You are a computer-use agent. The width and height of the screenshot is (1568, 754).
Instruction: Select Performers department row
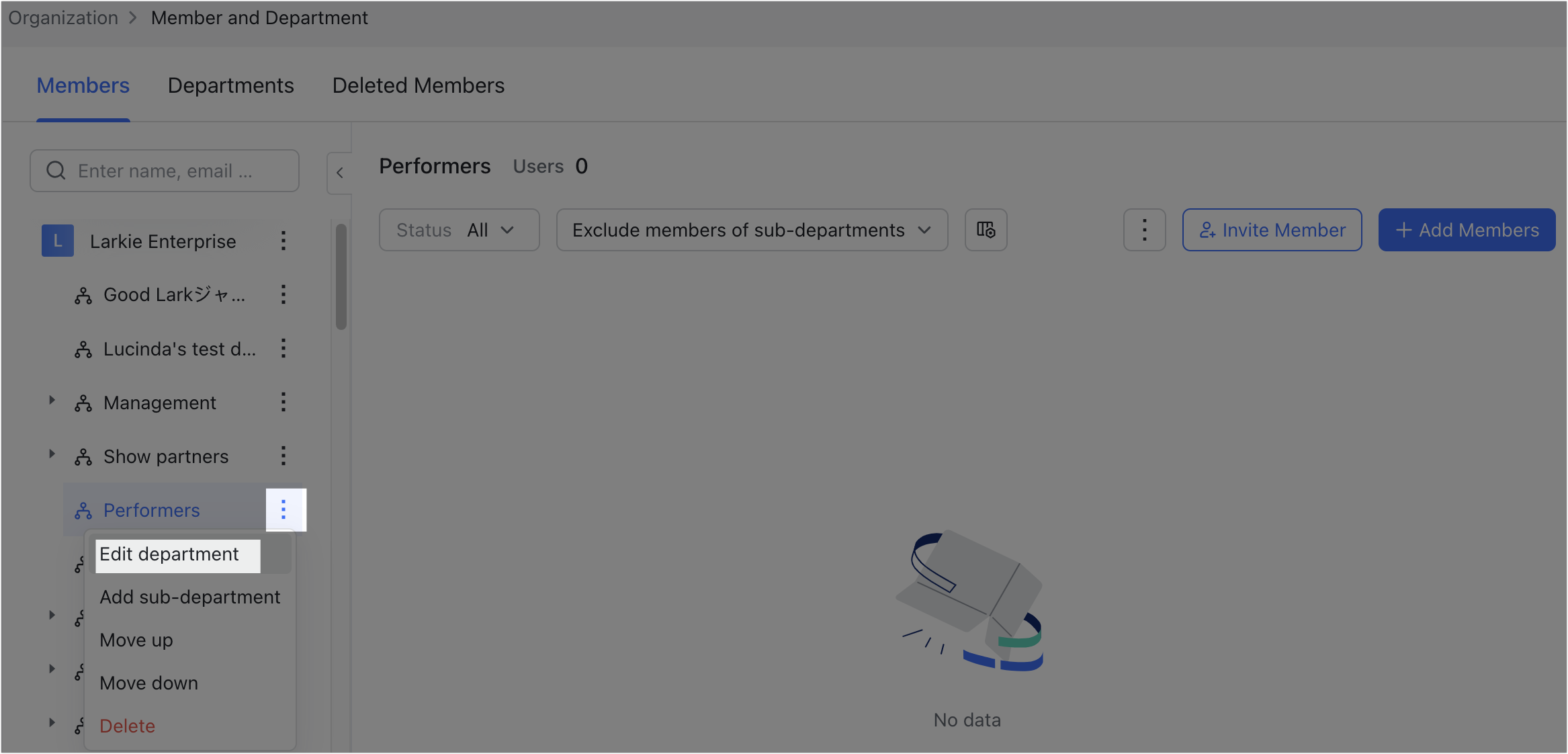(152, 510)
